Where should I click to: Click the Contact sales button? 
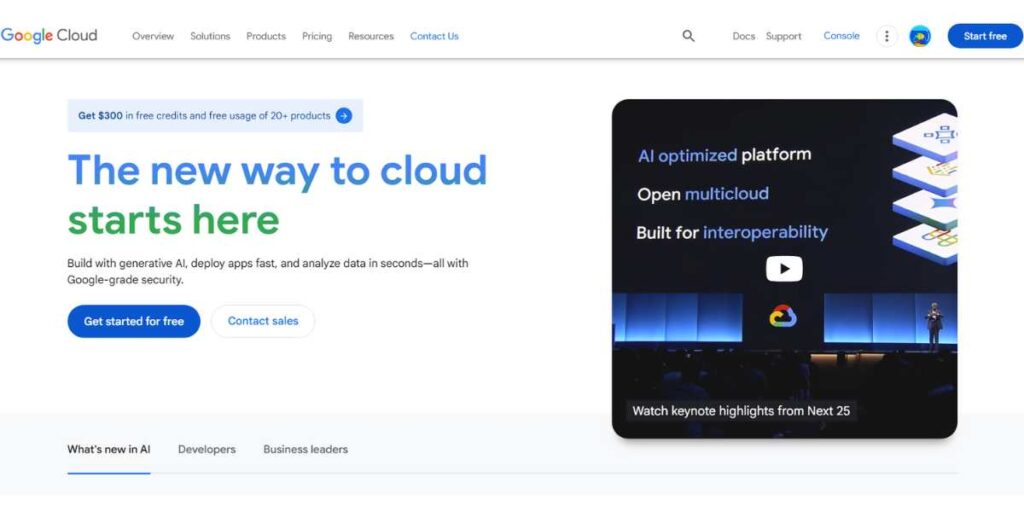(x=263, y=321)
